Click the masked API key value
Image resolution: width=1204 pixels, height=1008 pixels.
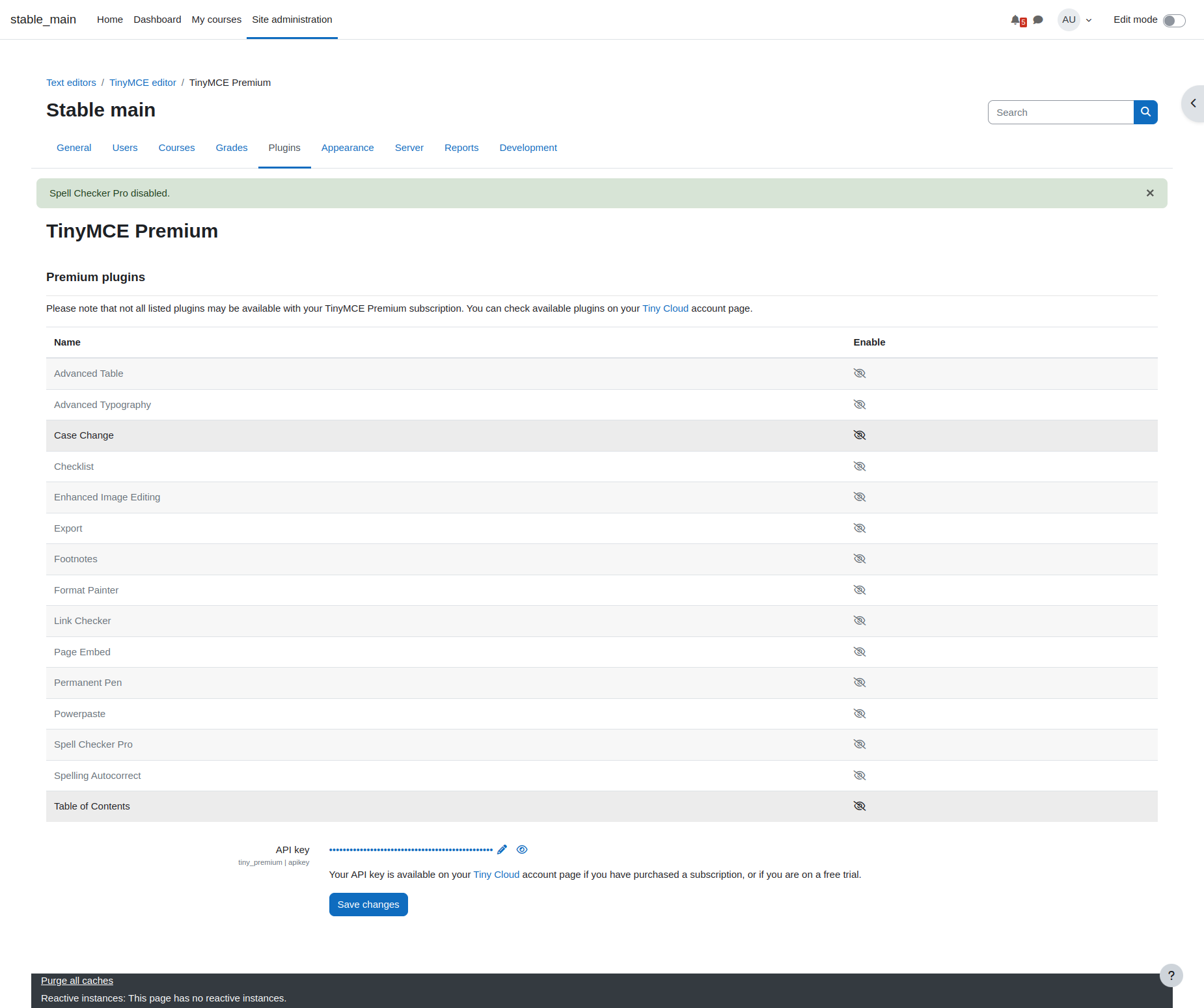[411, 850]
